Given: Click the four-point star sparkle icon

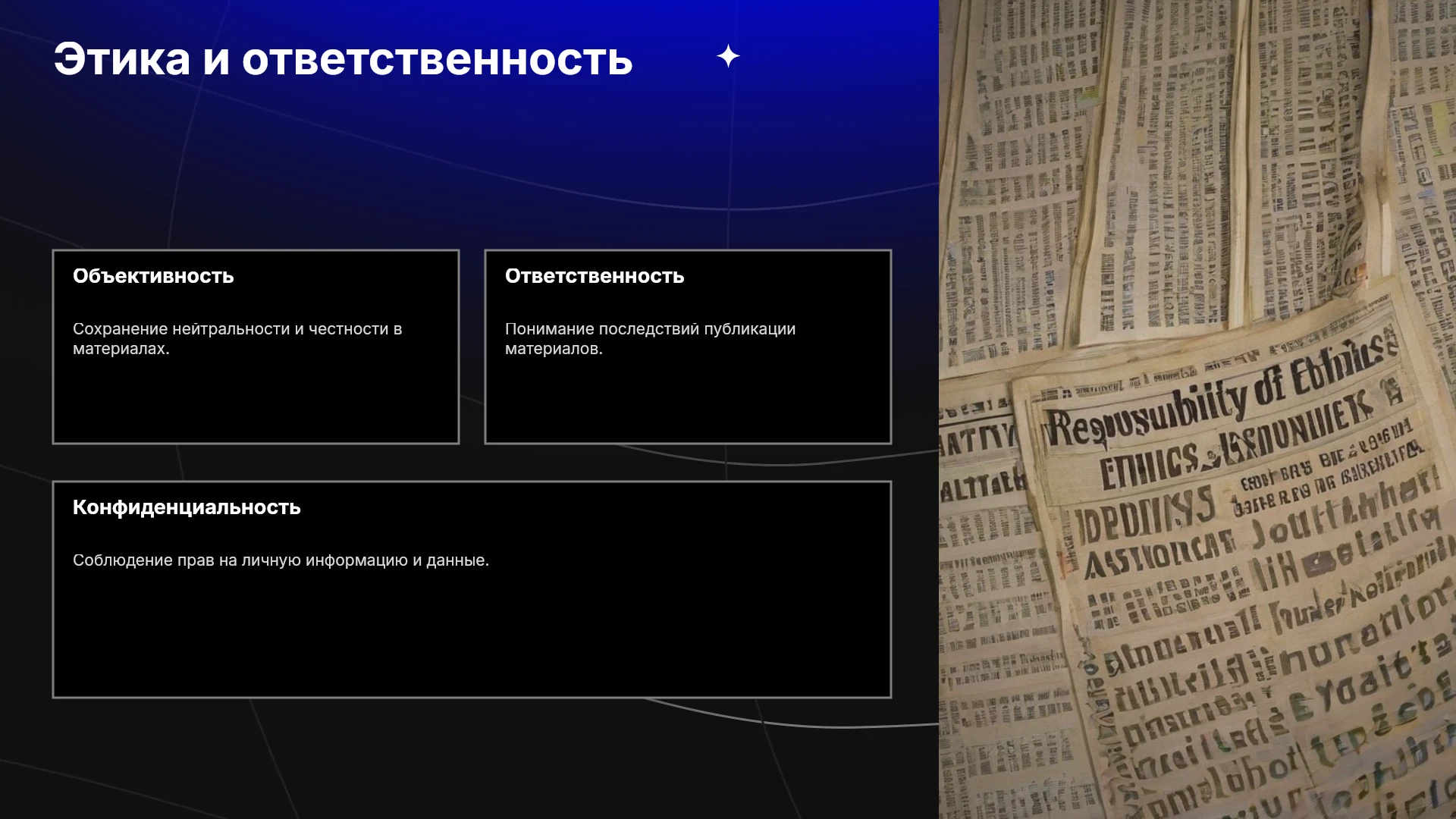Looking at the screenshot, I should 728,56.
